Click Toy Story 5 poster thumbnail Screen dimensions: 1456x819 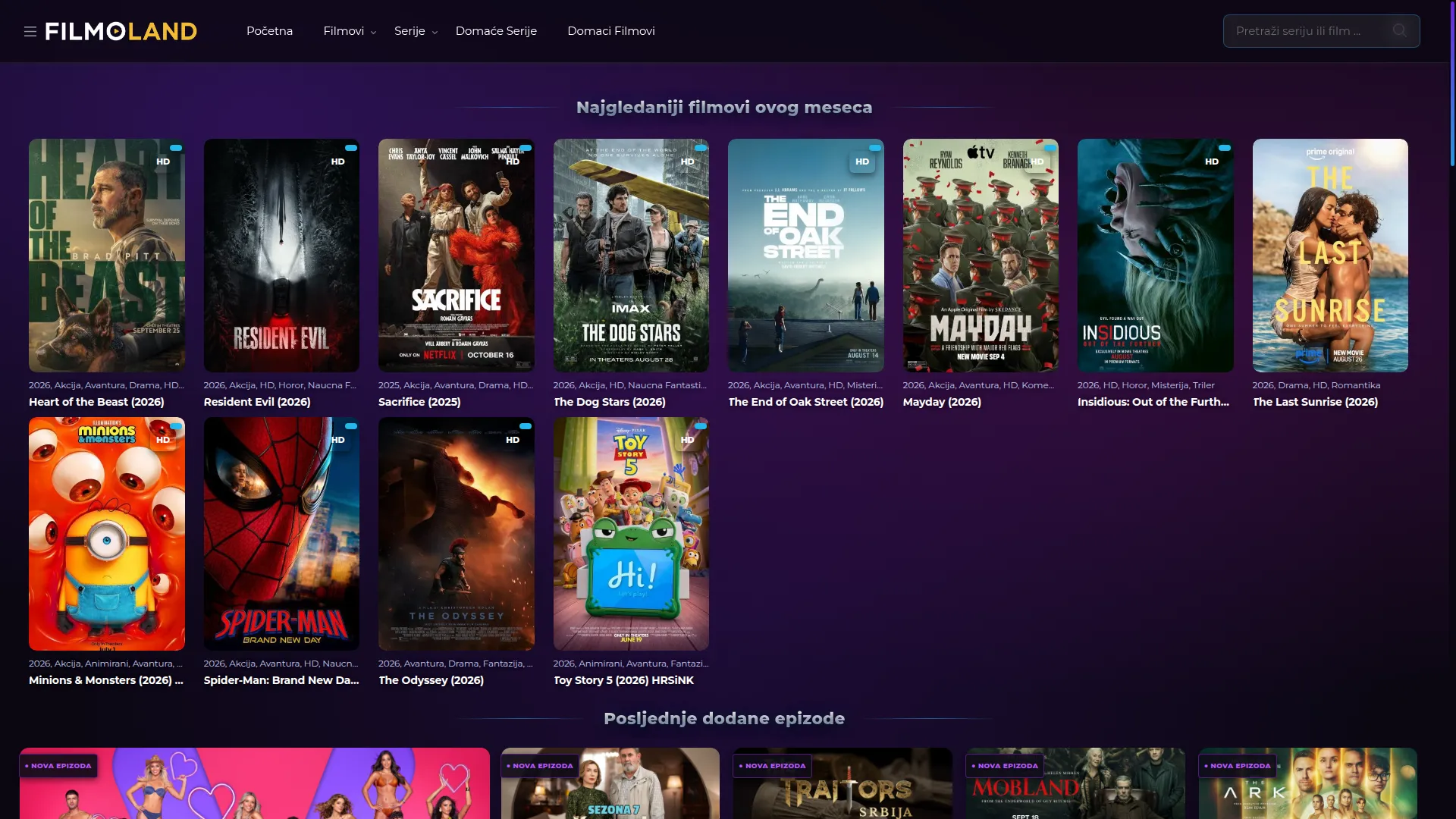point(631,534)
